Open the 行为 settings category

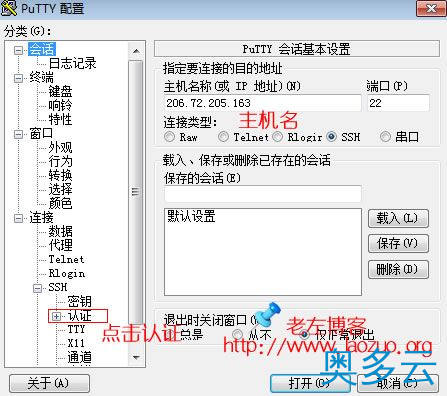(x=60, y=161)
